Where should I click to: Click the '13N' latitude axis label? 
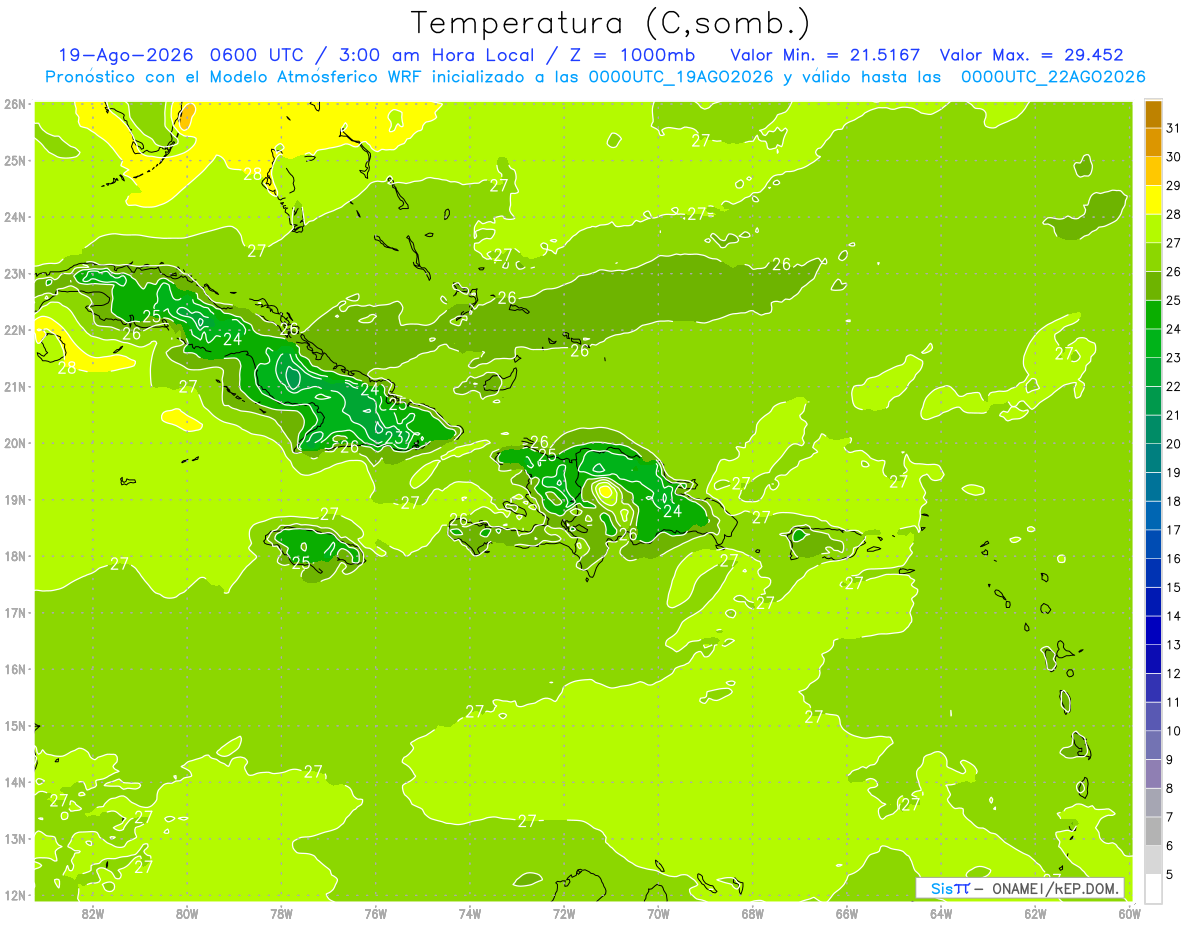[14, 839]
